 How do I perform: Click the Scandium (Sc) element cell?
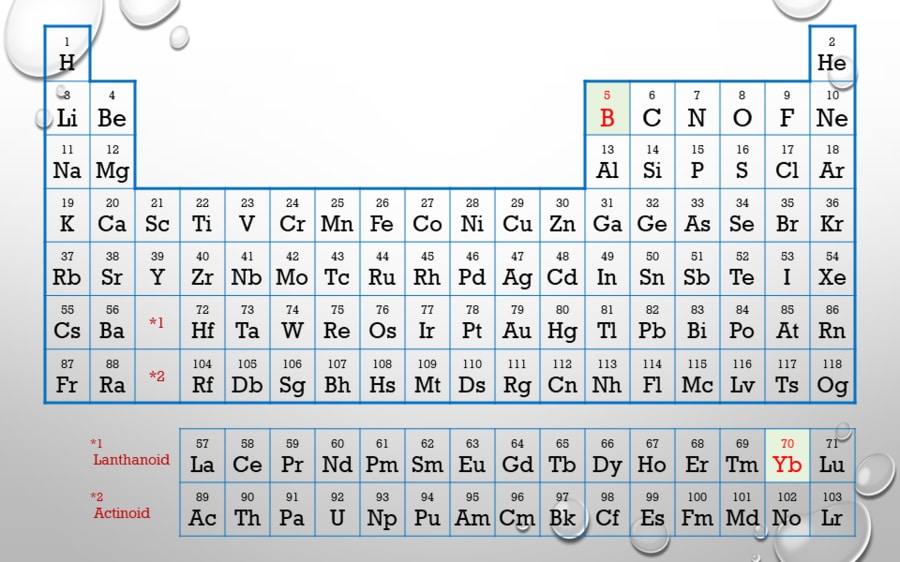click(157, 215)
